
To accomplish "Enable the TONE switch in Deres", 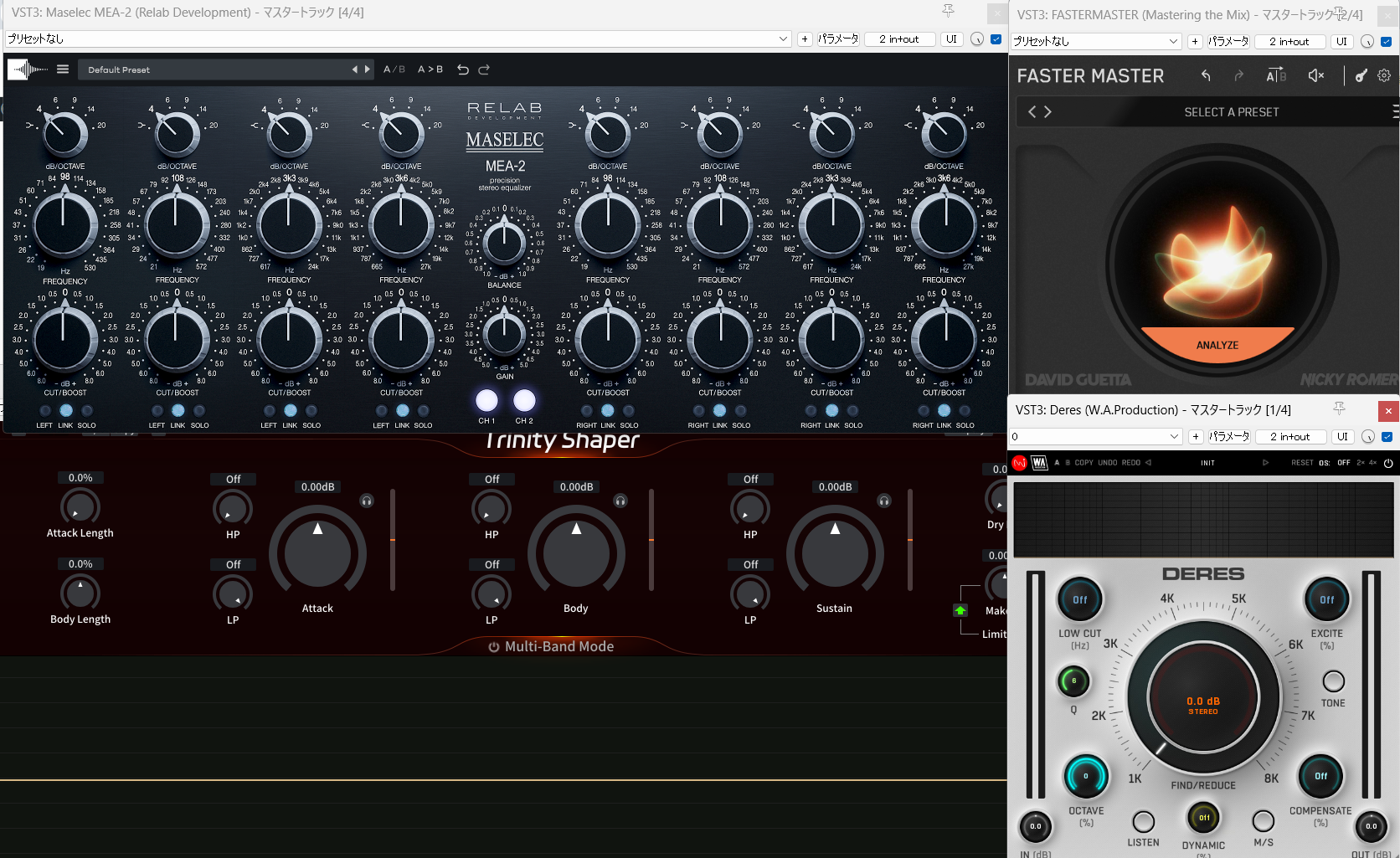I will 1333,681.
